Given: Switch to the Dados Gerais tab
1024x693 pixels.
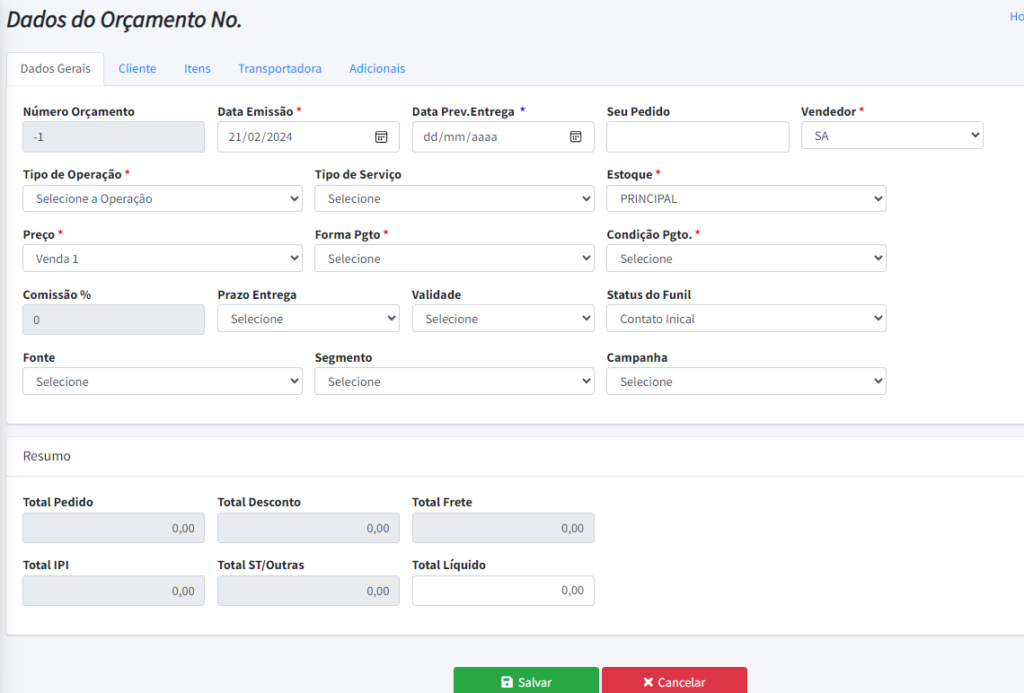Looking at the screenshot, I should pos(56,69).
